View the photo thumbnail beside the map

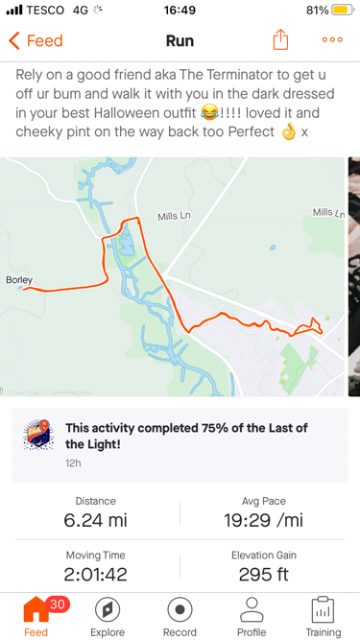coord(354,276)
